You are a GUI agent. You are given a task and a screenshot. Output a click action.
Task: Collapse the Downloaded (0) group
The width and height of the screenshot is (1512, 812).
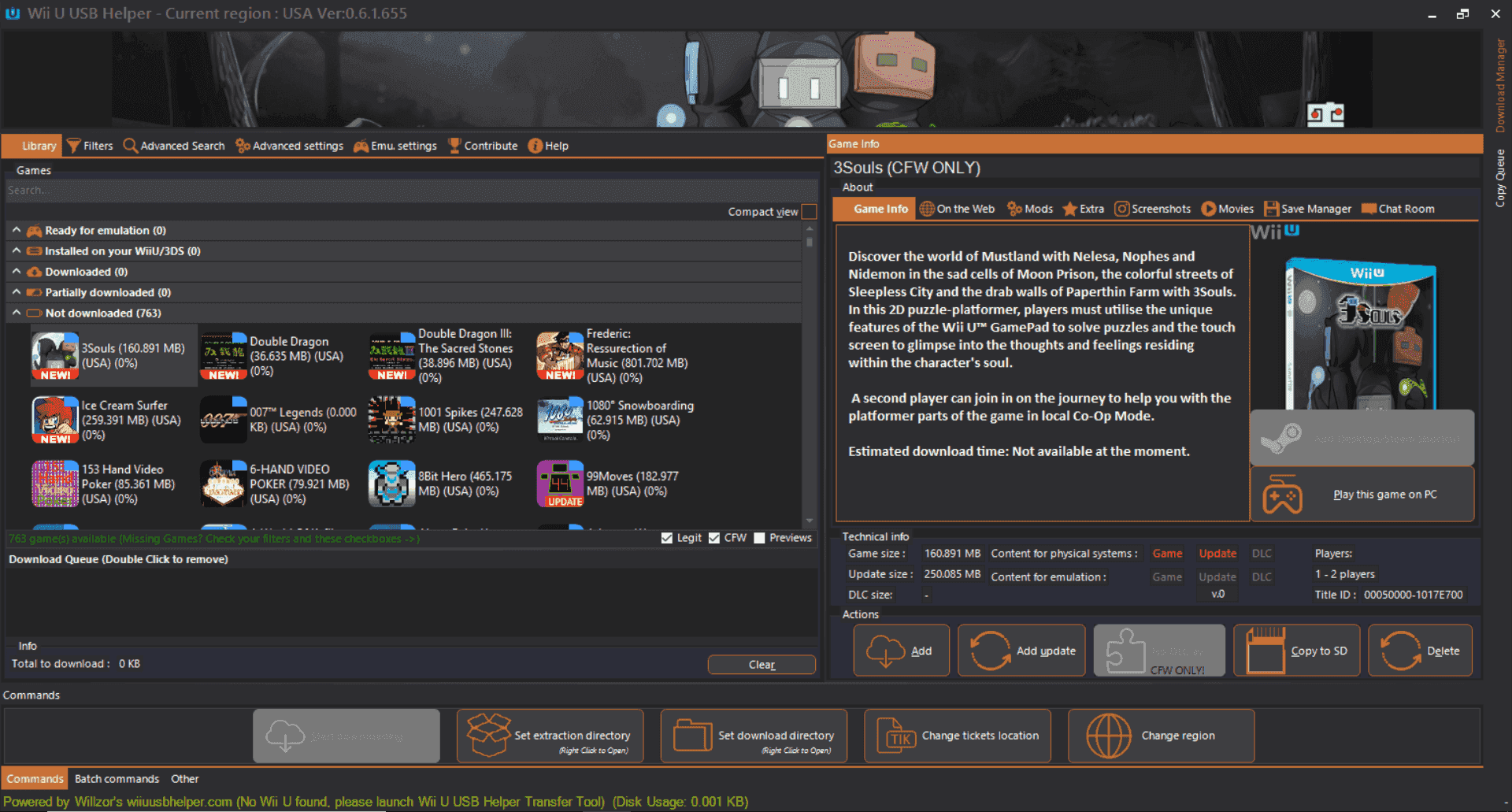tap(17, 271)
